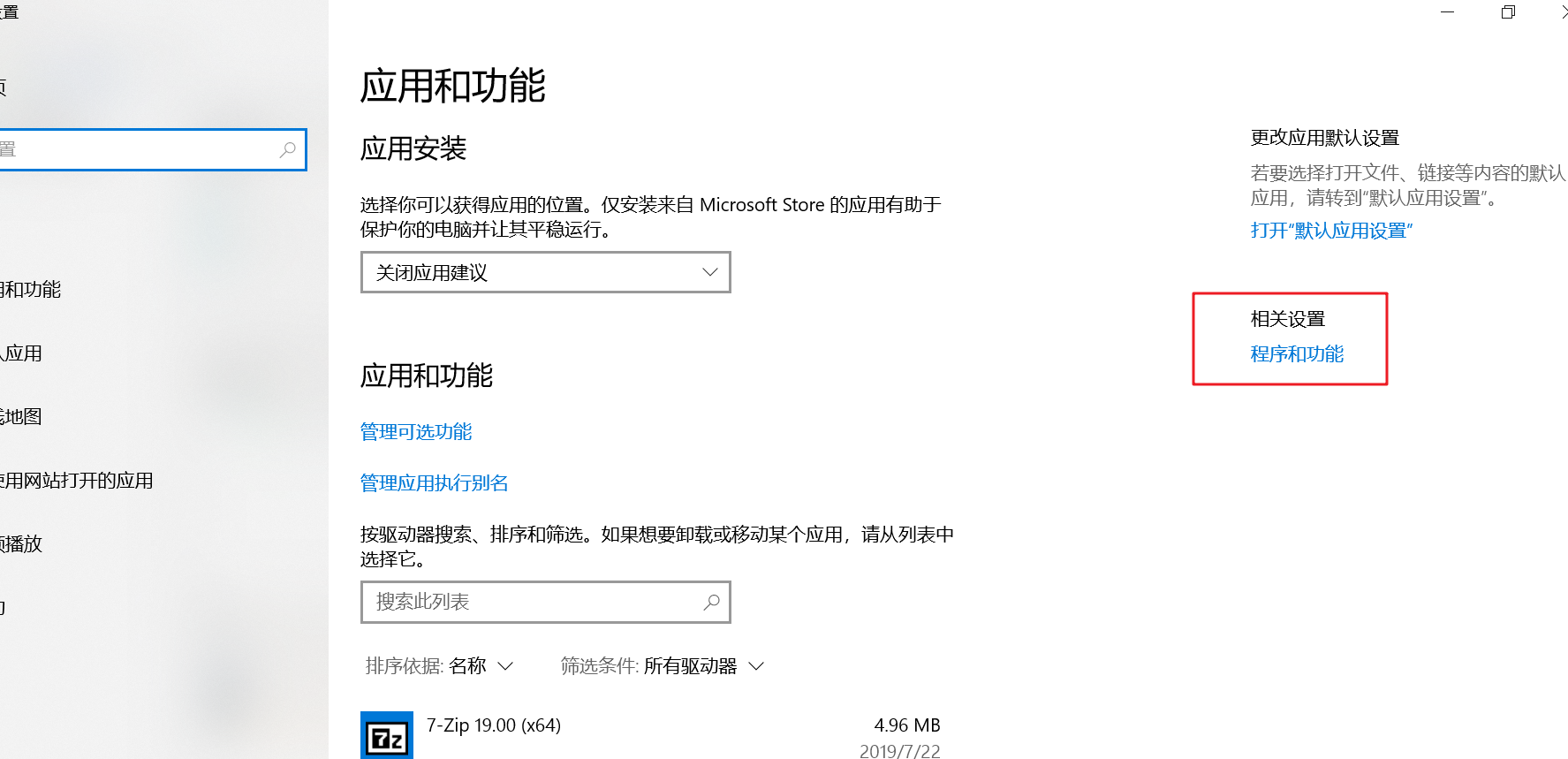The image size is (1568, 759).
Task: Open the sidebar item ending in 地图
Action: click(x=21, y=417)
